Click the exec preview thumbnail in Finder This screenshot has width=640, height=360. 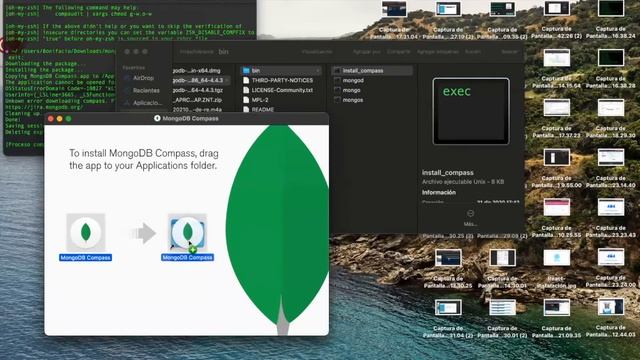[x=471, y=111]
